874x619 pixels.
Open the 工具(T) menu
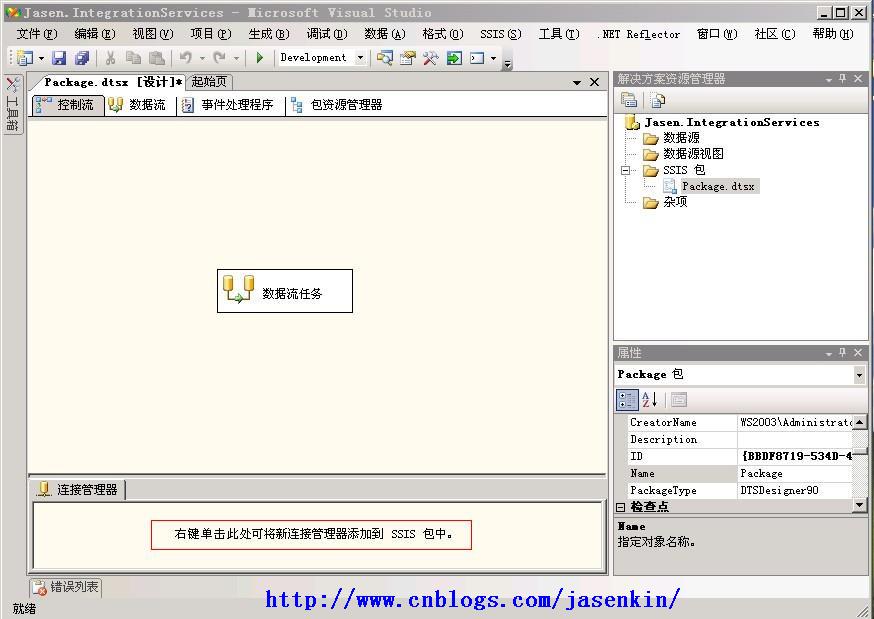click(x=559, y=34)
